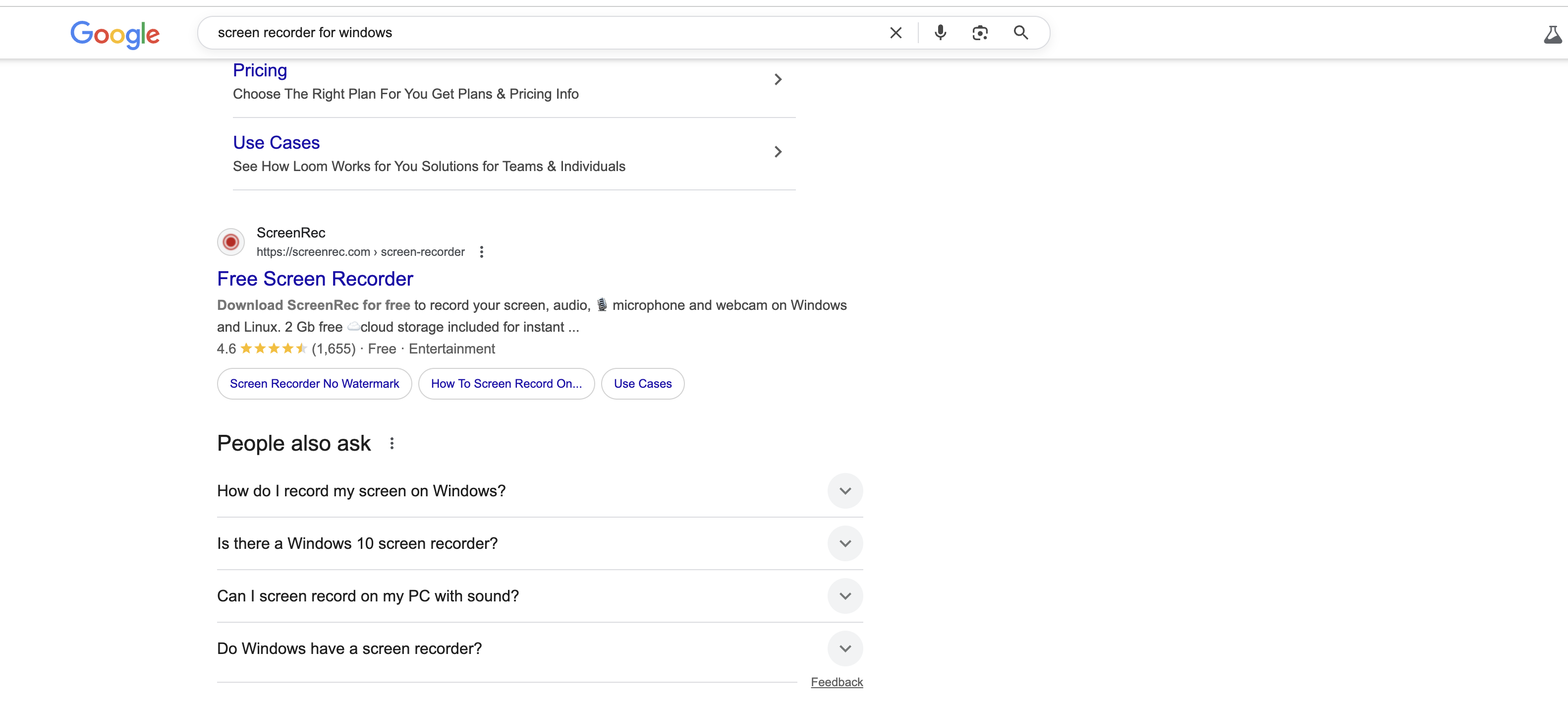Click the magnifying glass search button

(x=1021, y=33)
